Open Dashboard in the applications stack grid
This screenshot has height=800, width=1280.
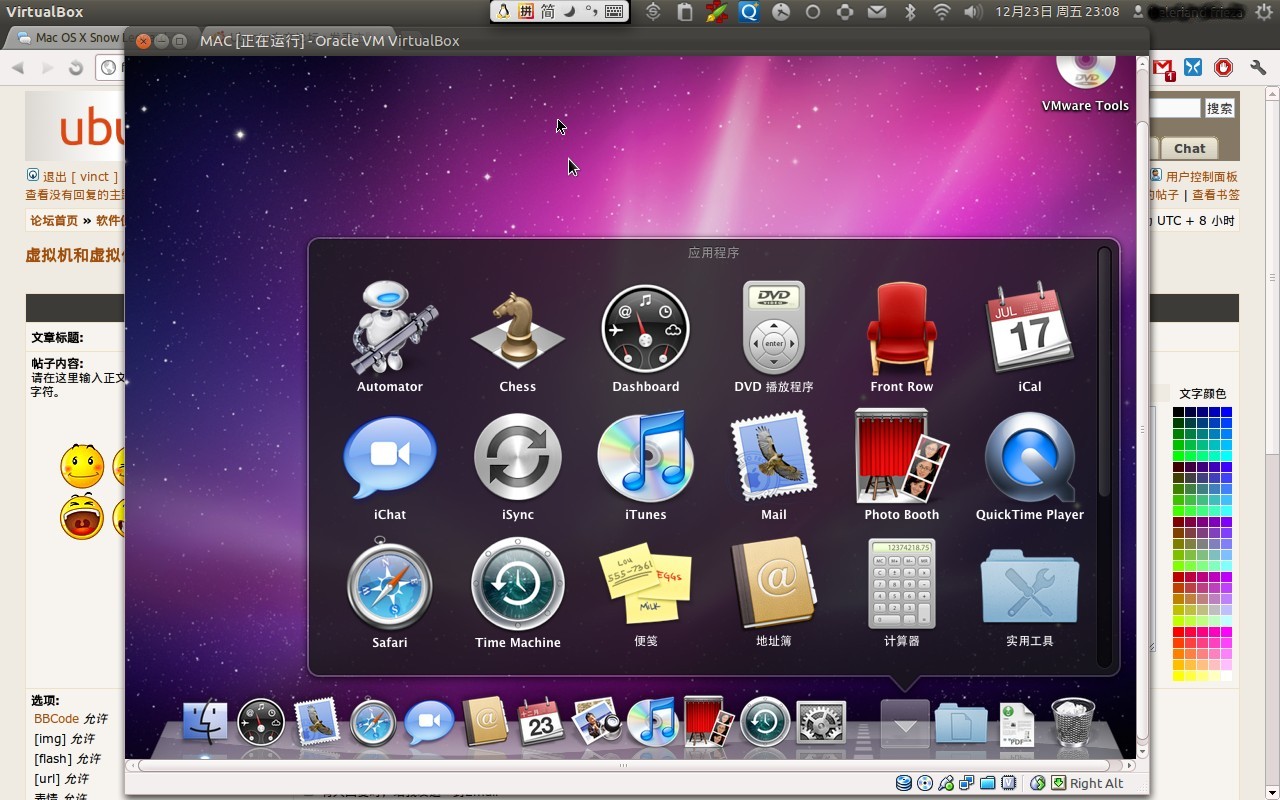point(646,329)
